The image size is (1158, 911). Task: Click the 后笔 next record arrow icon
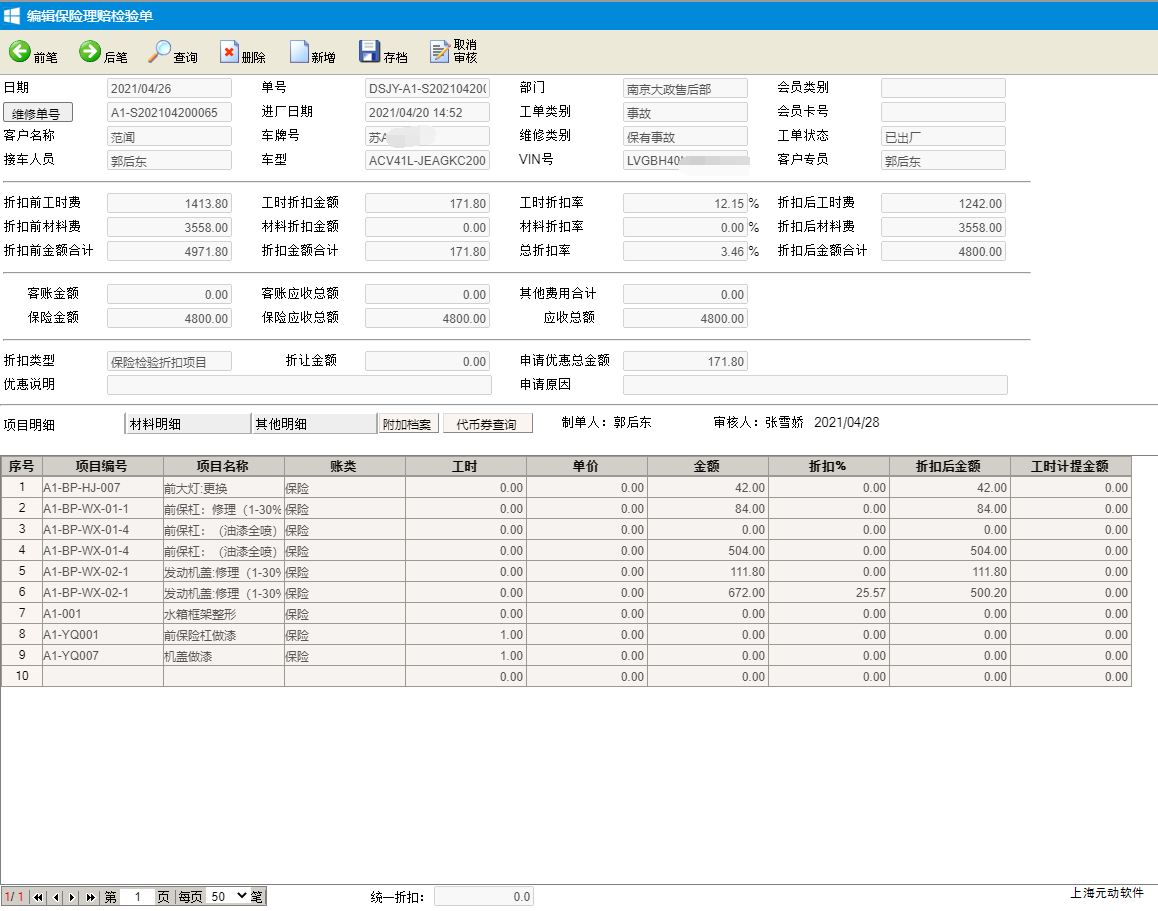tap(90, 53)
